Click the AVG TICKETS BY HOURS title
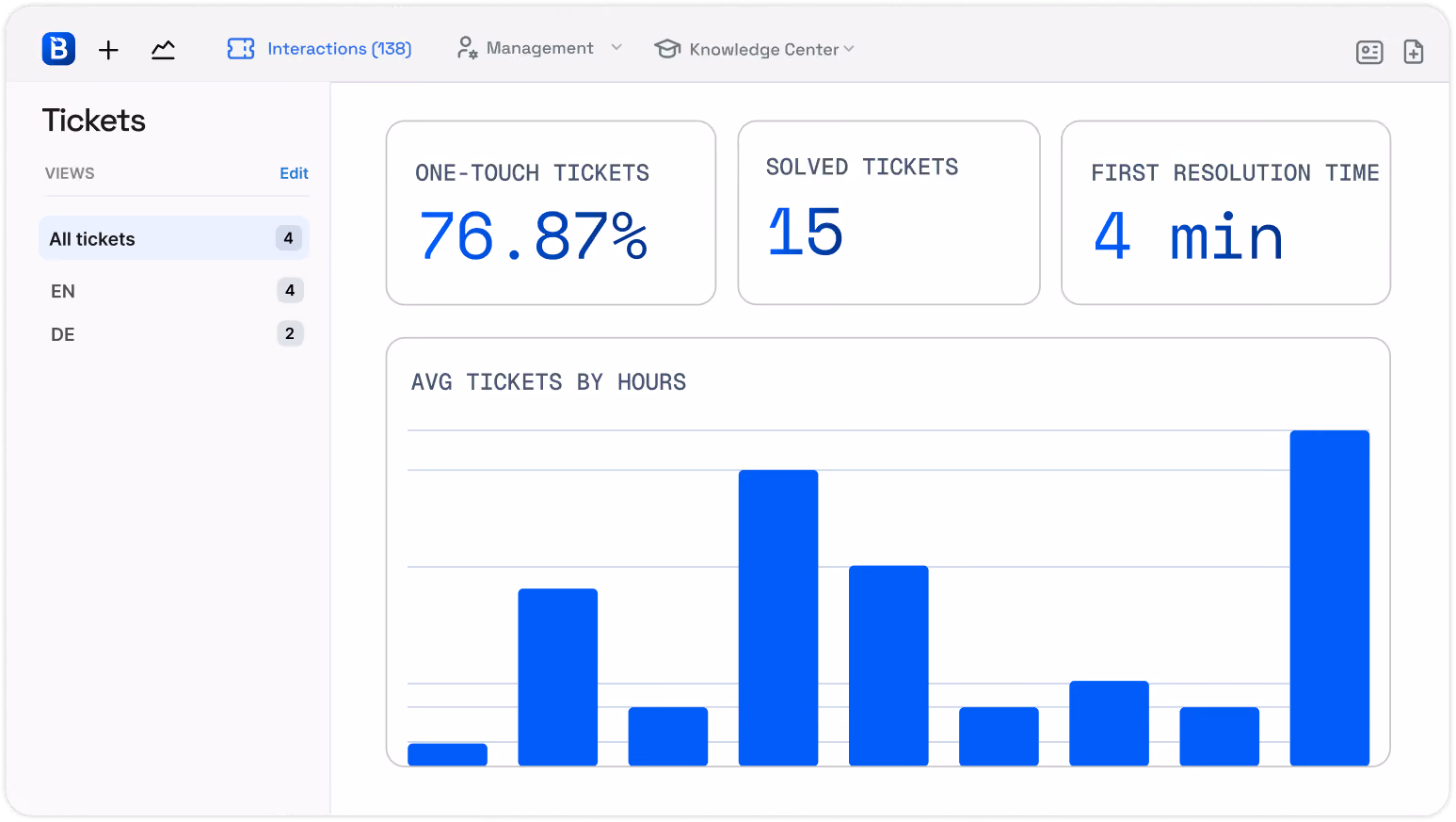 click(x=549, y=382)
